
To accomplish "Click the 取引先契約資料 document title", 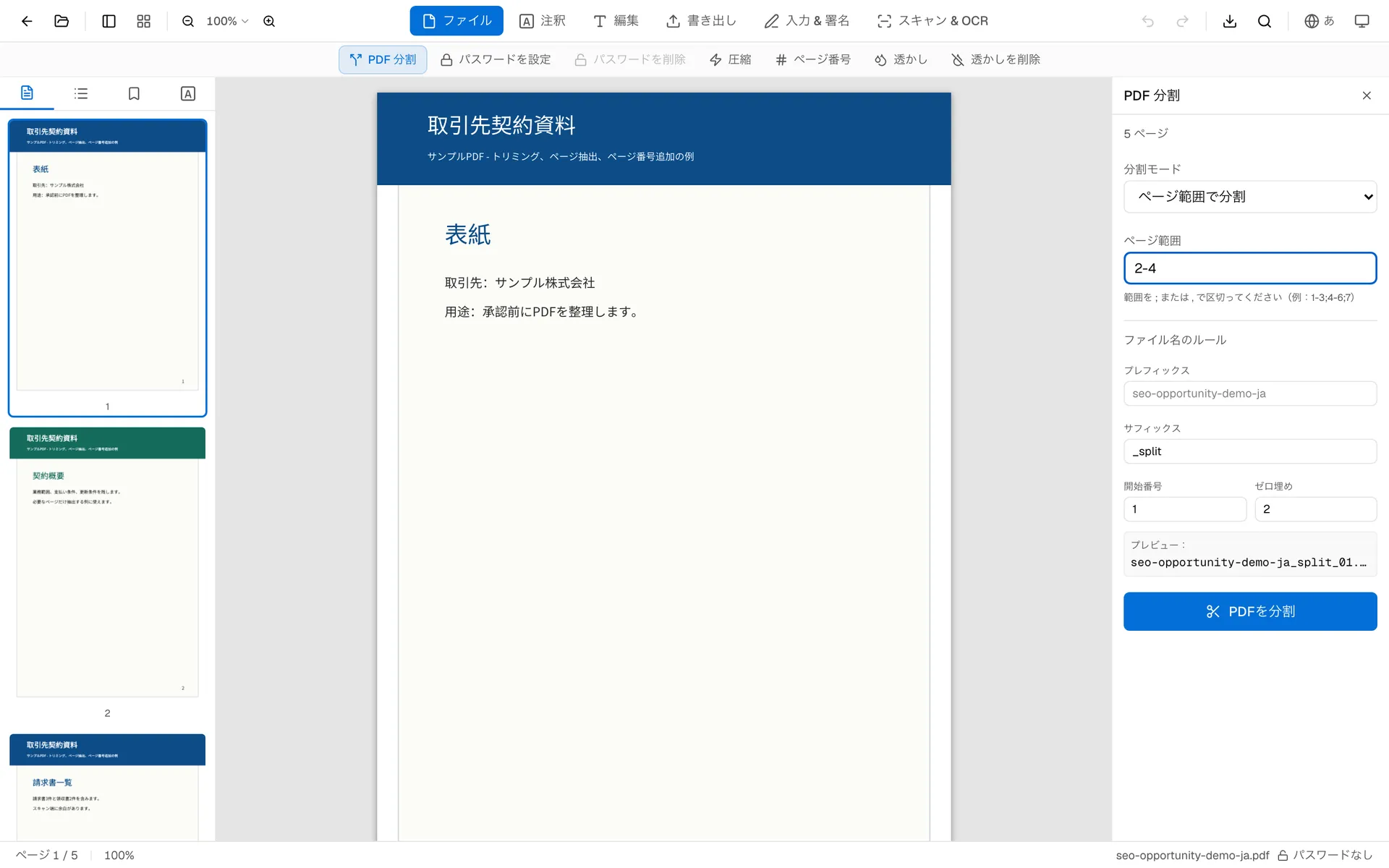I will (501, 125).
